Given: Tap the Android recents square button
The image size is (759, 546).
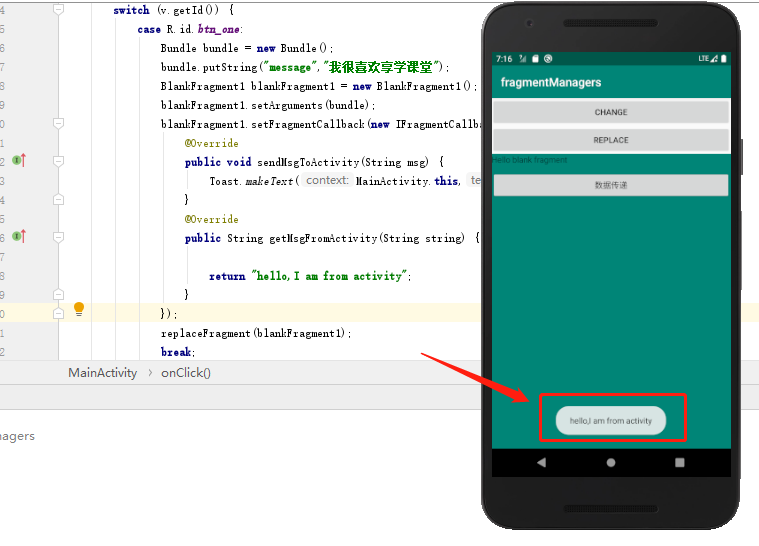Looking at the screenshot, I should coord(680,463).
